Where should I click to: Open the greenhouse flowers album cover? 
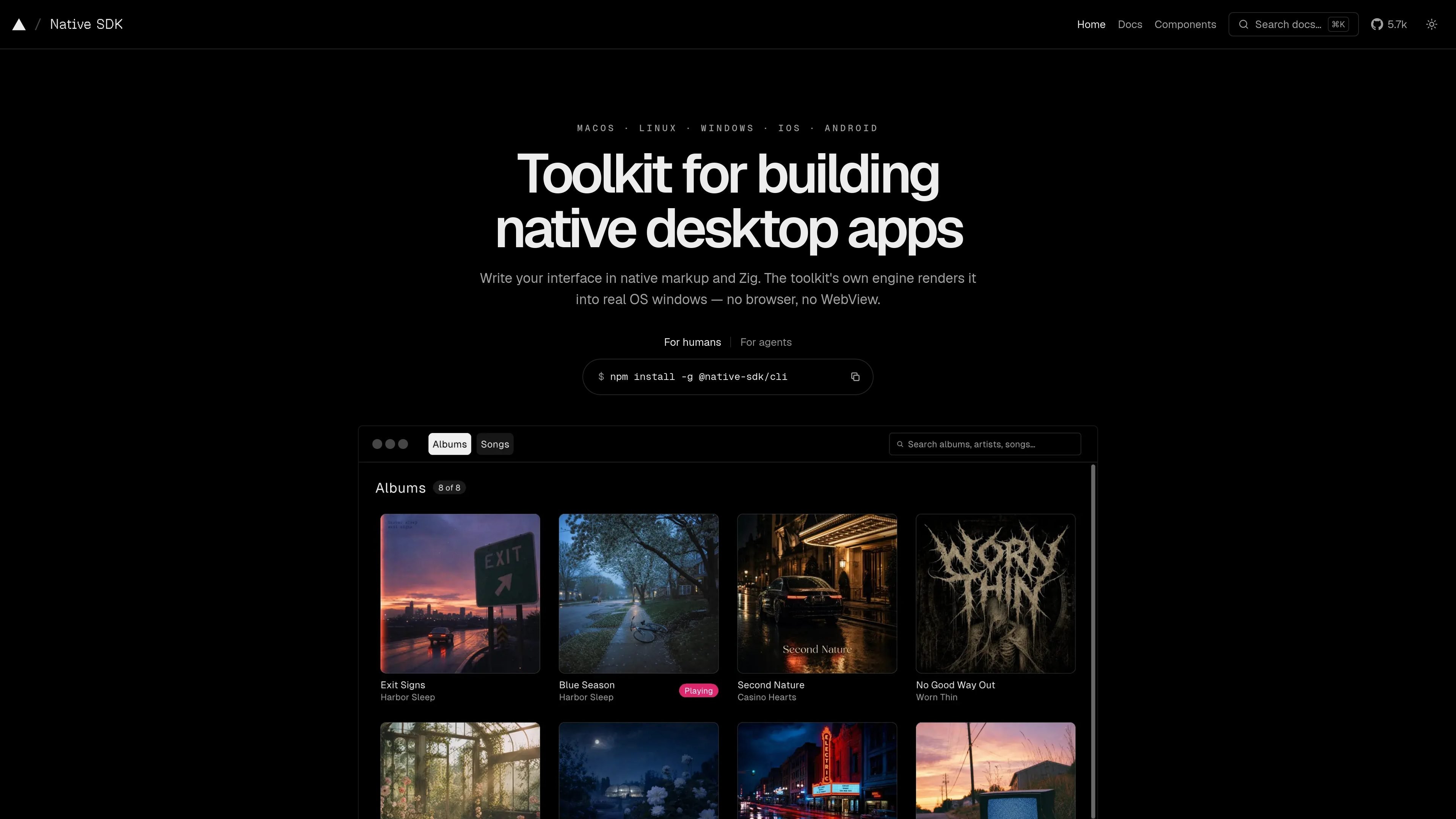pos(460,770)
